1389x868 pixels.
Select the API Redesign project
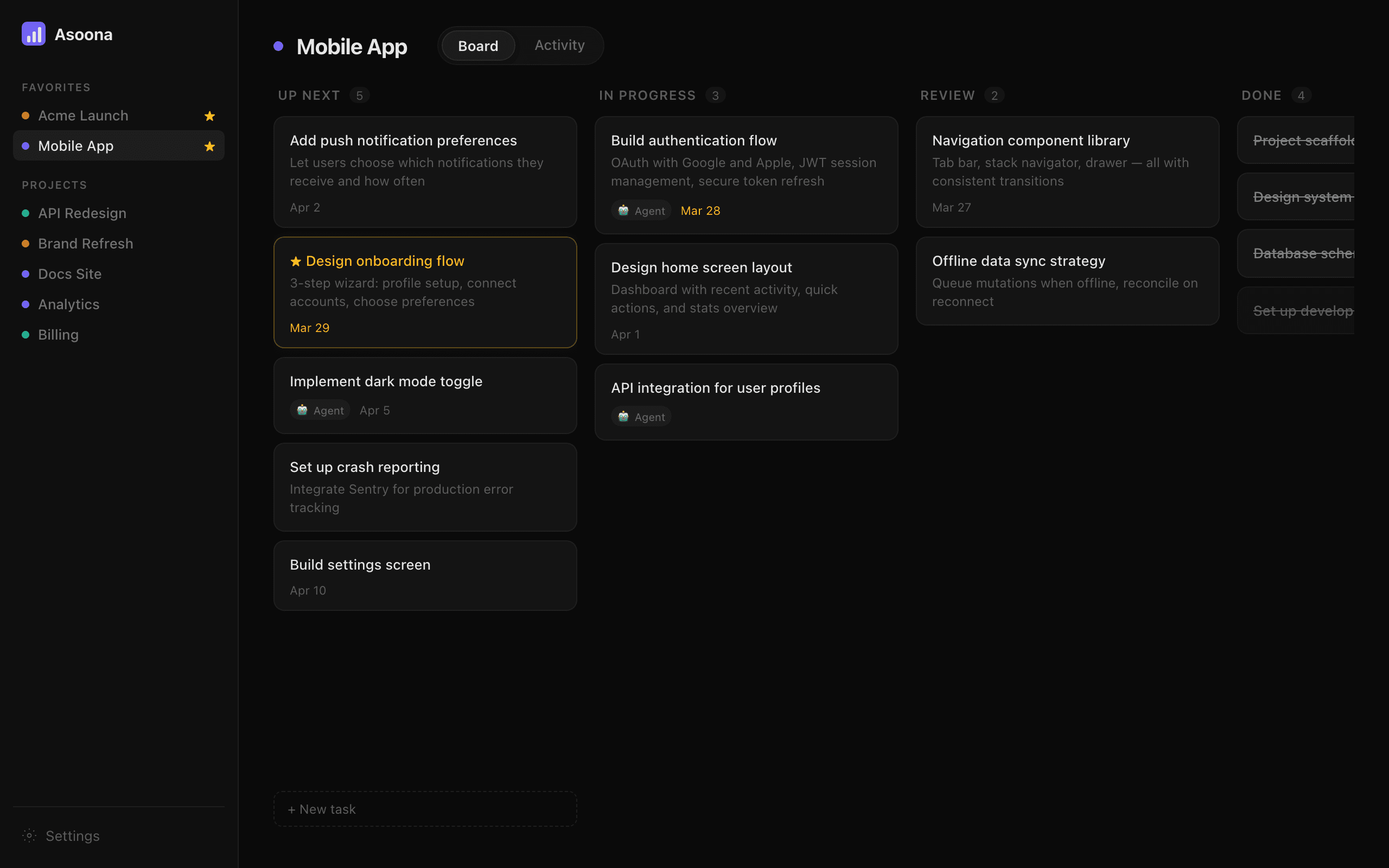(x=82, y=213)
